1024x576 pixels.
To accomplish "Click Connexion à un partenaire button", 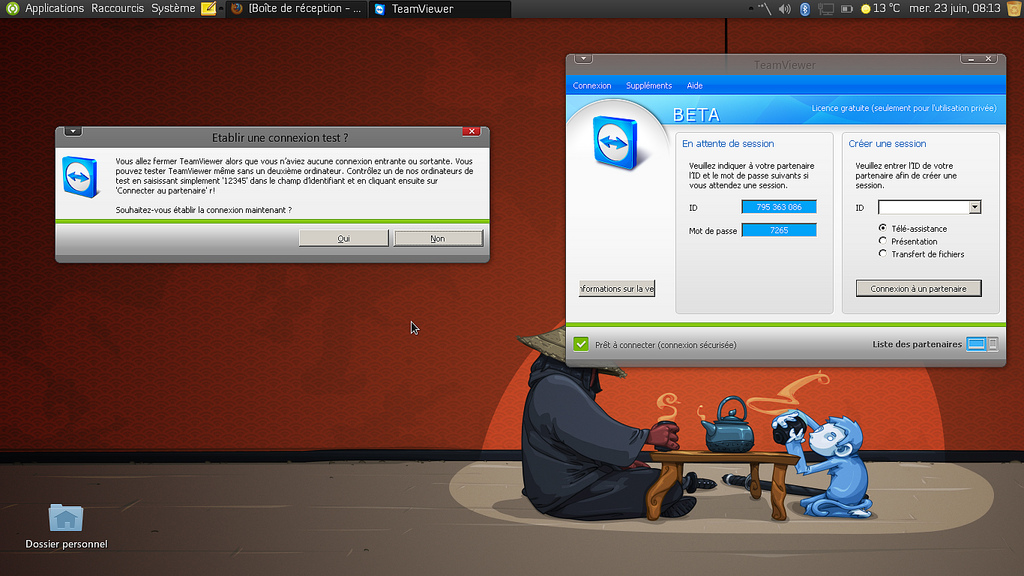I will click(x=918, y=289).
